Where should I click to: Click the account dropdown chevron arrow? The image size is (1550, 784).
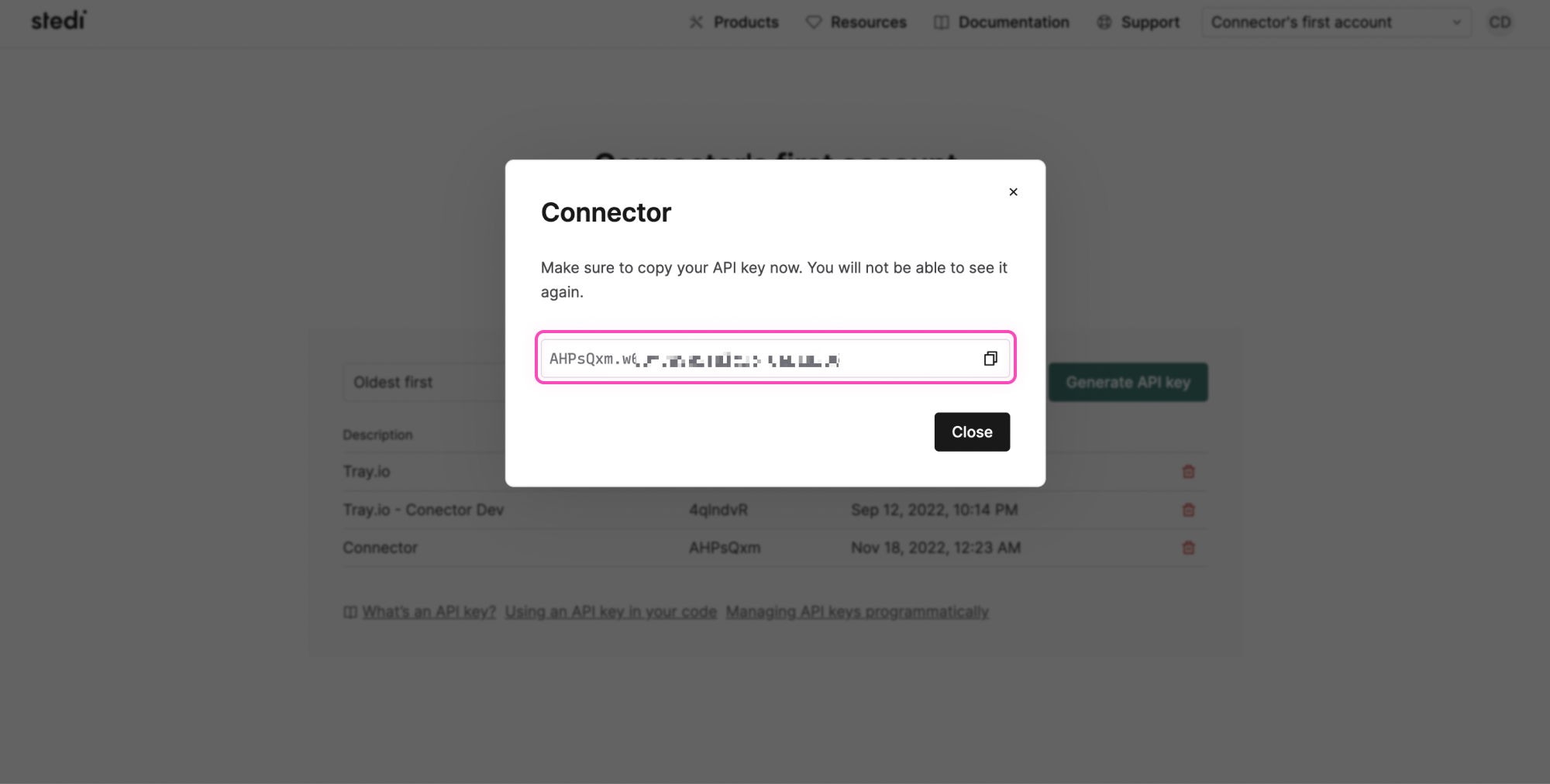click(x=1456, y=22)
